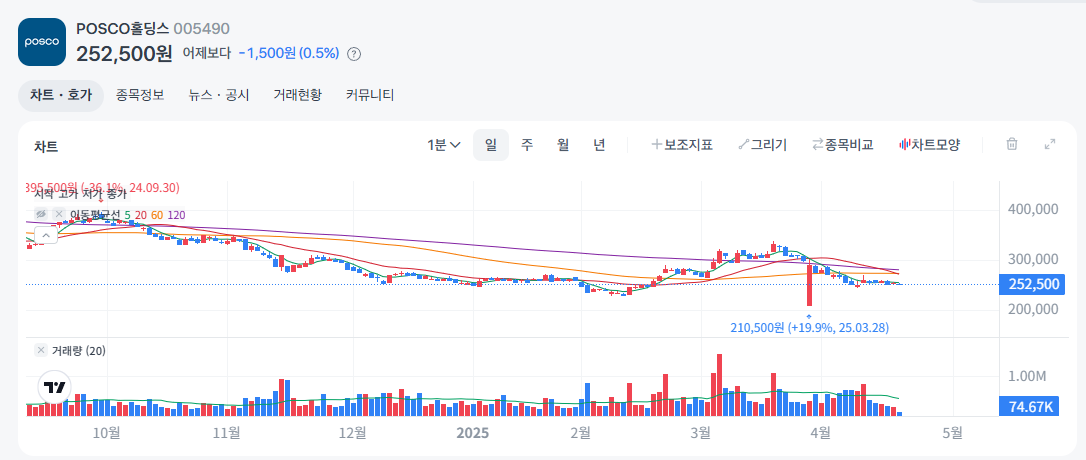This screenshot has width=1086, height=460.
Task: Delete drawings using the trash can icon
Action: click(1012, 145)
